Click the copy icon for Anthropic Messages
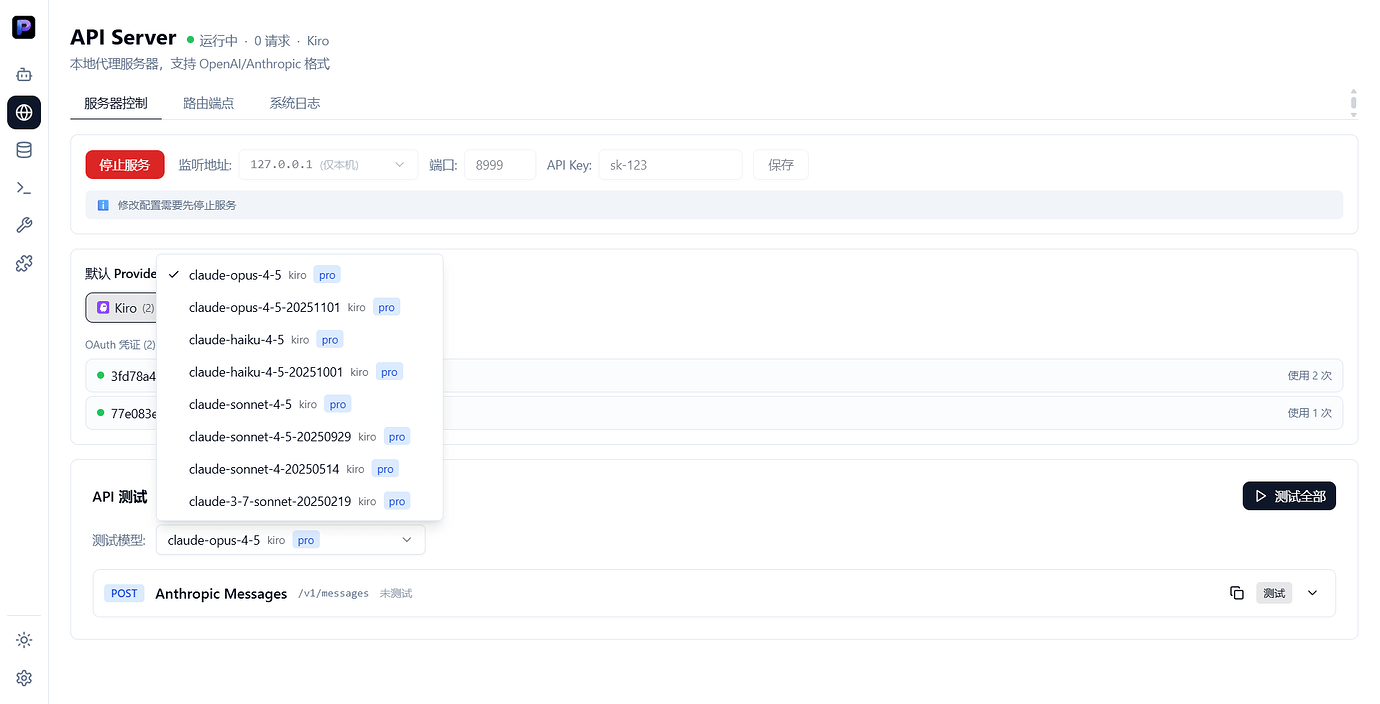 [1237, 593]
